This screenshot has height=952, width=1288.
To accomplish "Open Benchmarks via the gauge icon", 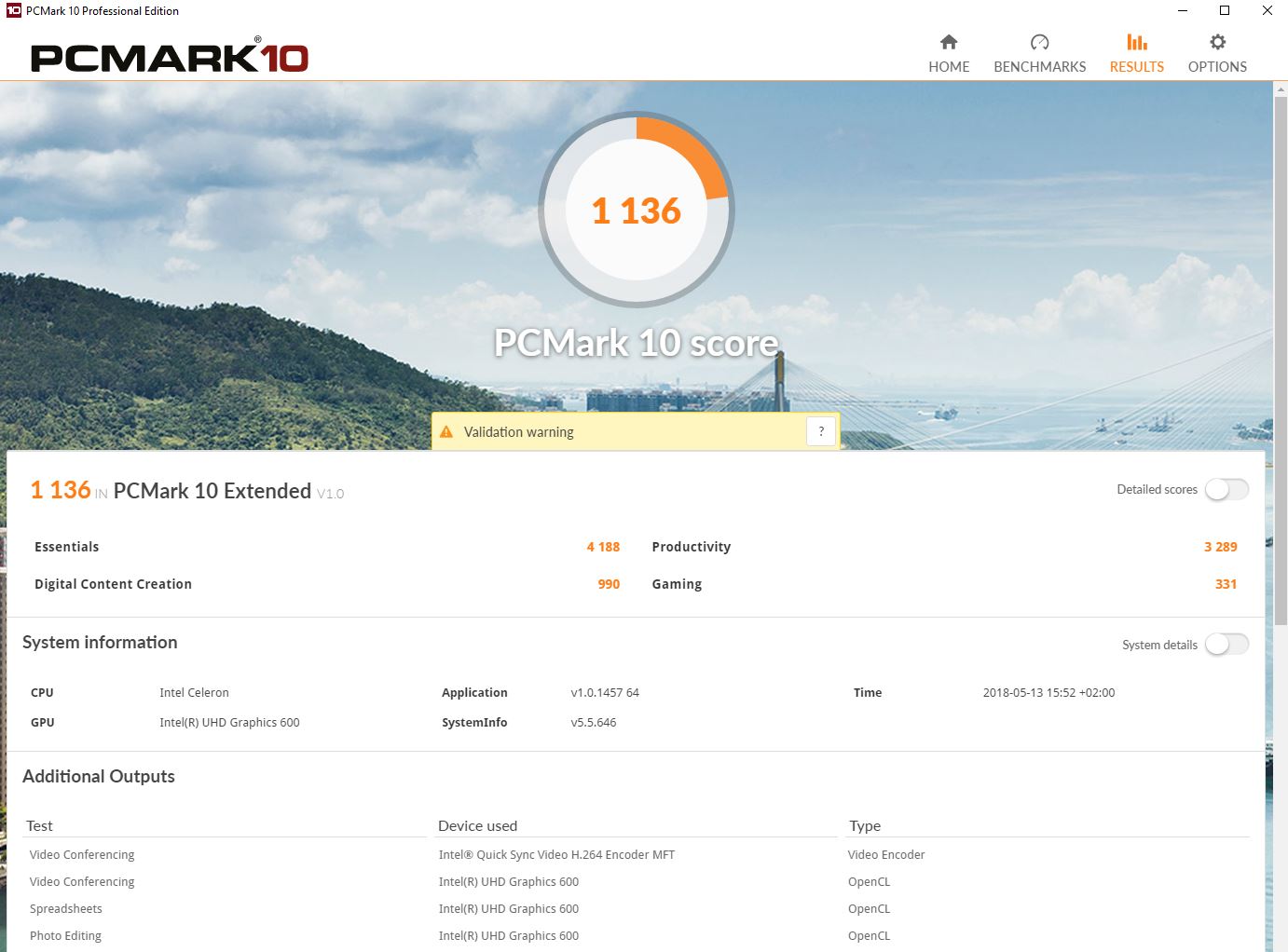I will pyautogui.click(x=1039, y=42).
